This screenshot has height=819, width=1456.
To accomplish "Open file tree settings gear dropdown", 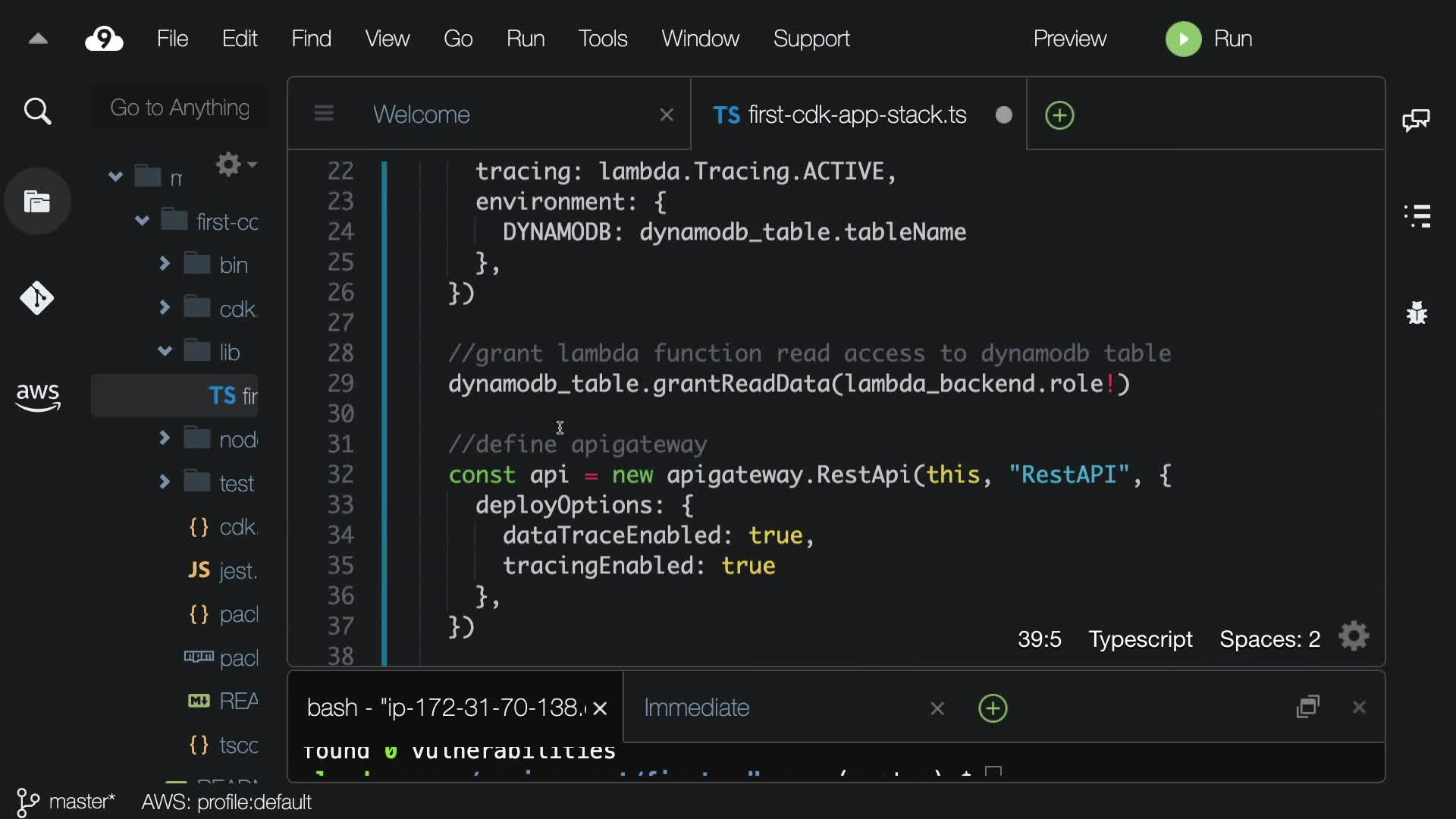I will [235, 164].
